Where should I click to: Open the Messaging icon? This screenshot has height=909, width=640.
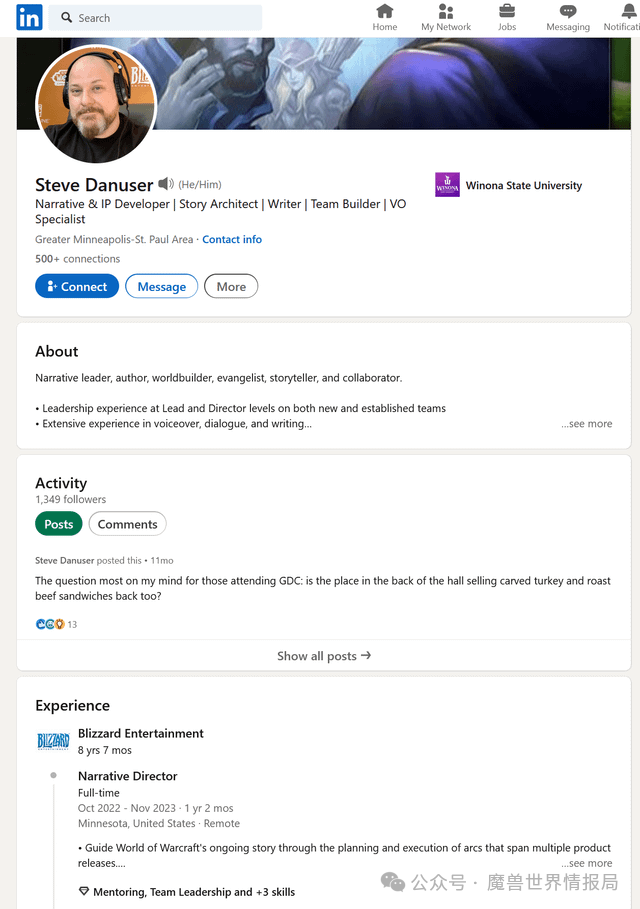pos(568,11)
